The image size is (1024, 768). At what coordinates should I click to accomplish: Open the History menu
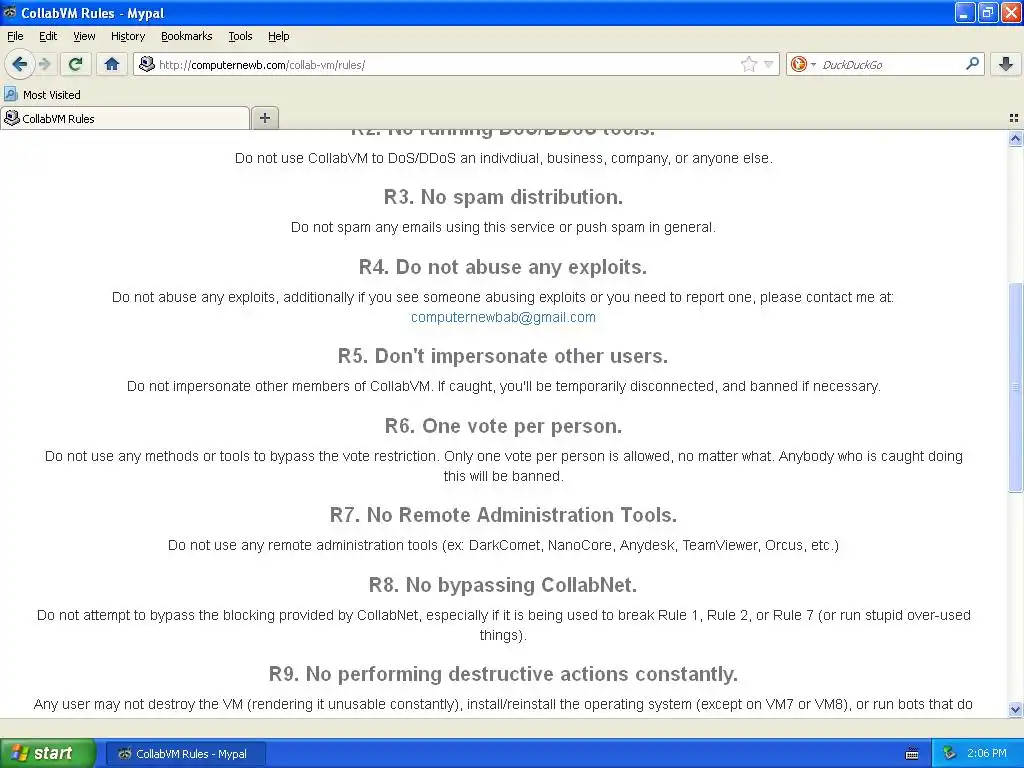coord(128,36)
